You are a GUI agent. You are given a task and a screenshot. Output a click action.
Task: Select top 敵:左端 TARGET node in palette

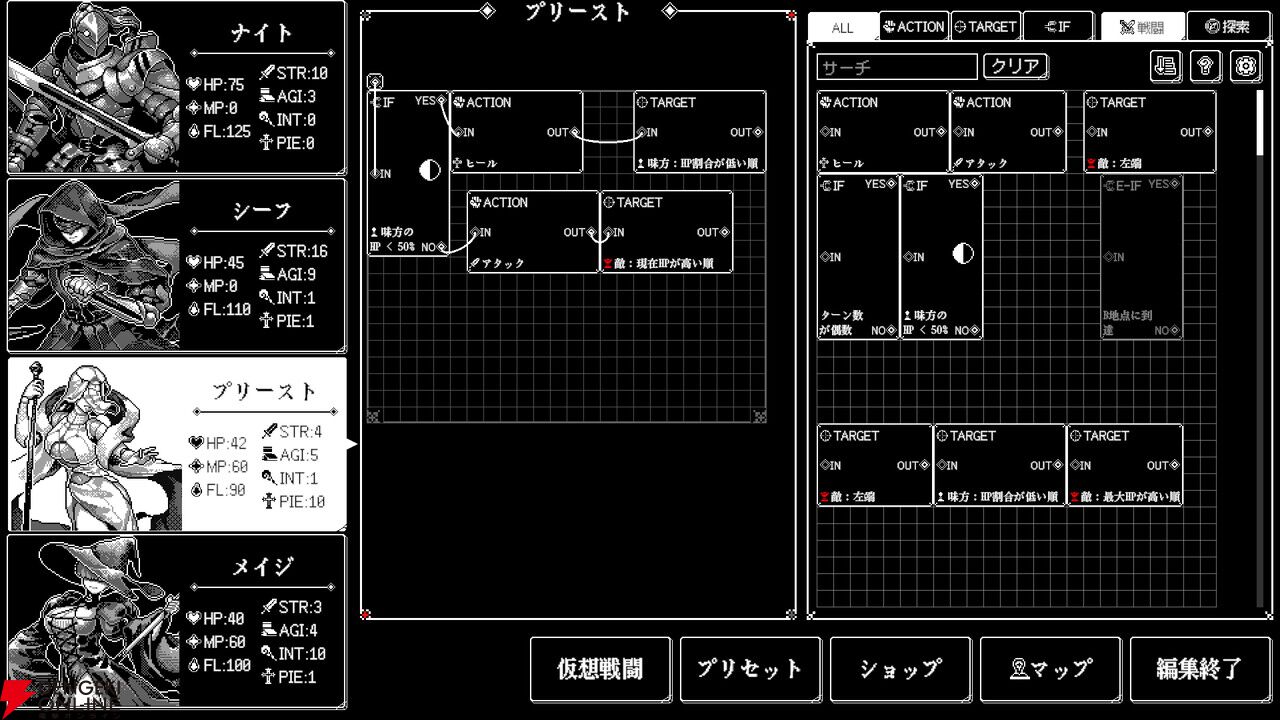coord(1150,132)
